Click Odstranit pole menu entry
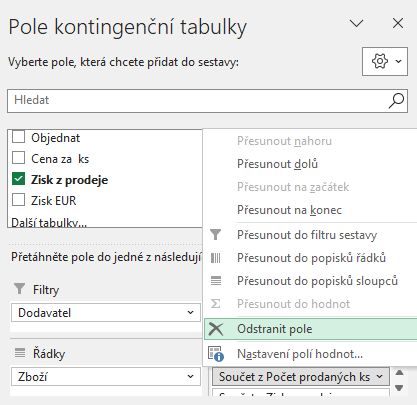This screenshot has width=417, height=405. pyautogui.click(x=310, y=329)
